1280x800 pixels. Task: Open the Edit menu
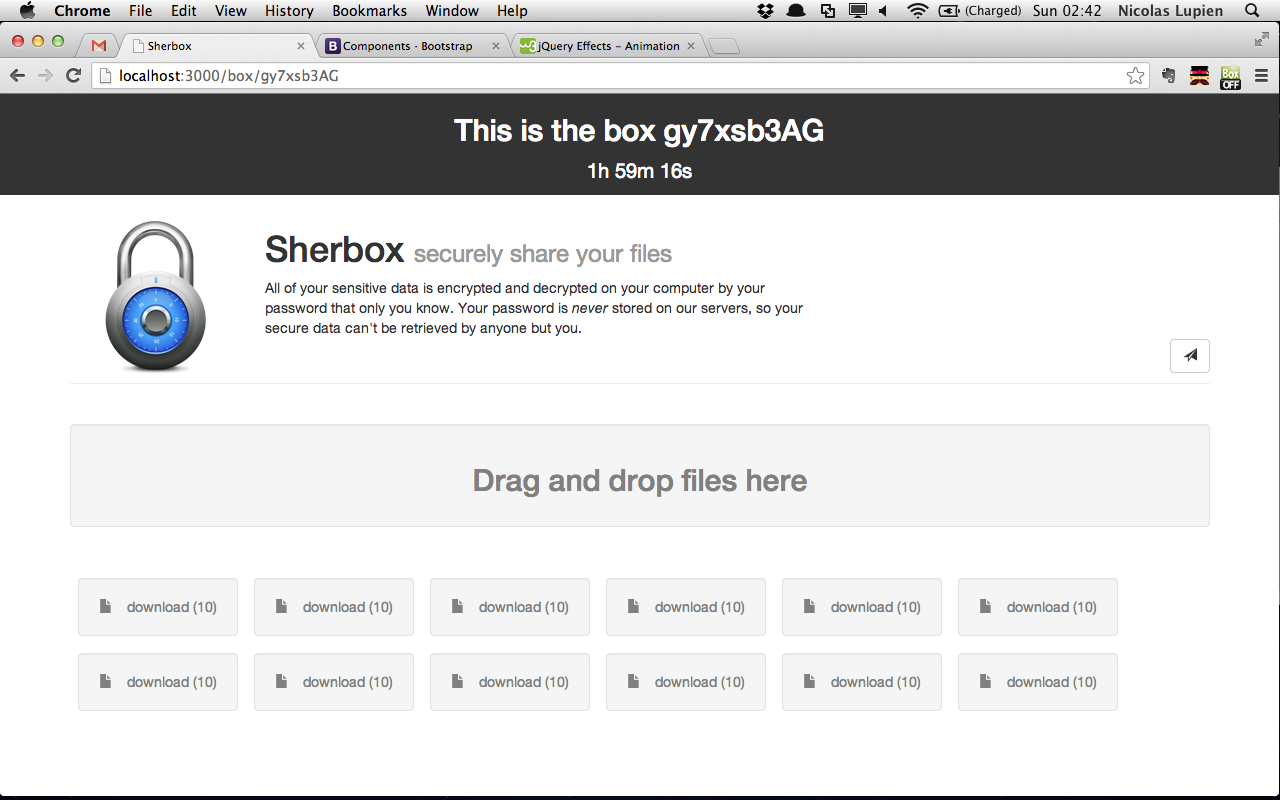(x=183, y=11)
